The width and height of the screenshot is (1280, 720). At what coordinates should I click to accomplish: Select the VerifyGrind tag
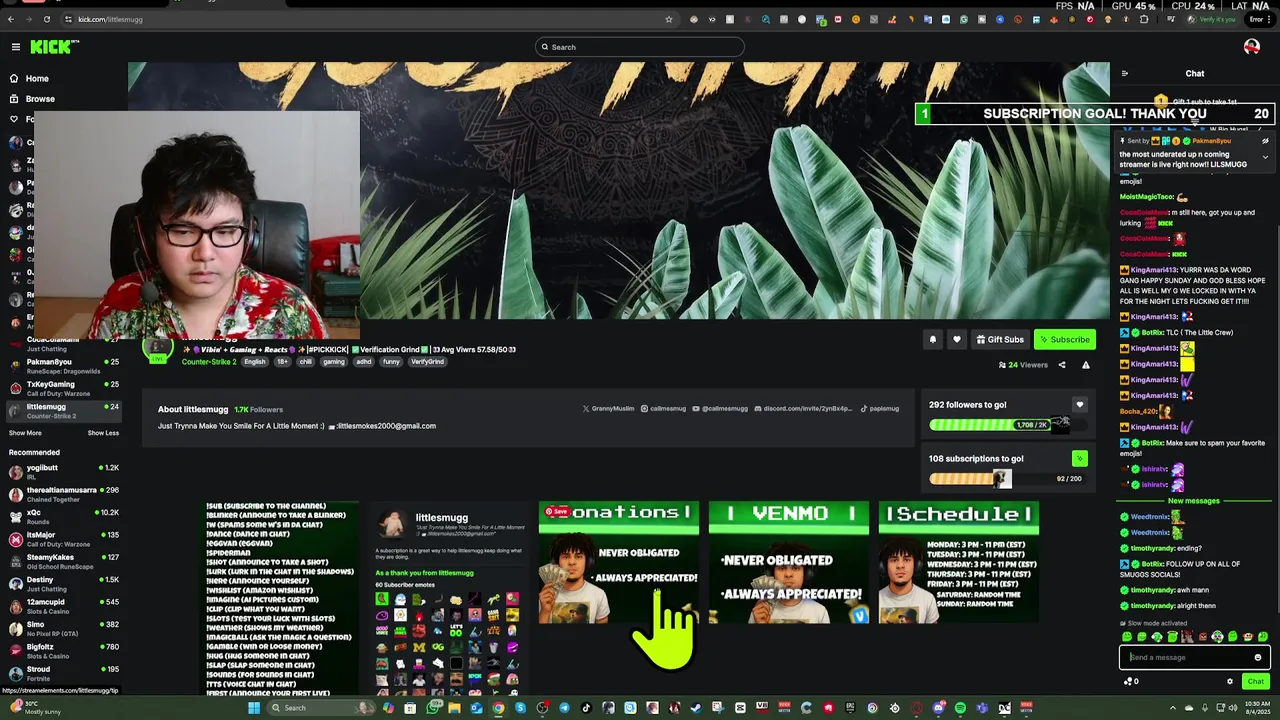coord(427,362)
